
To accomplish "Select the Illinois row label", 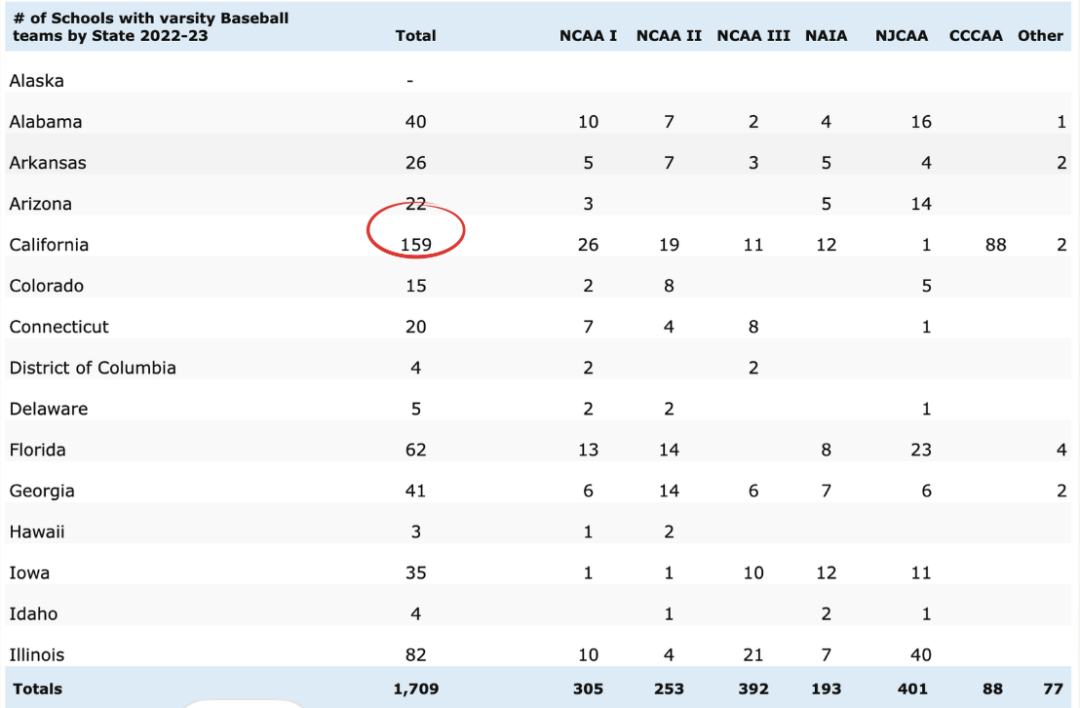I will (x=37, y=655).
